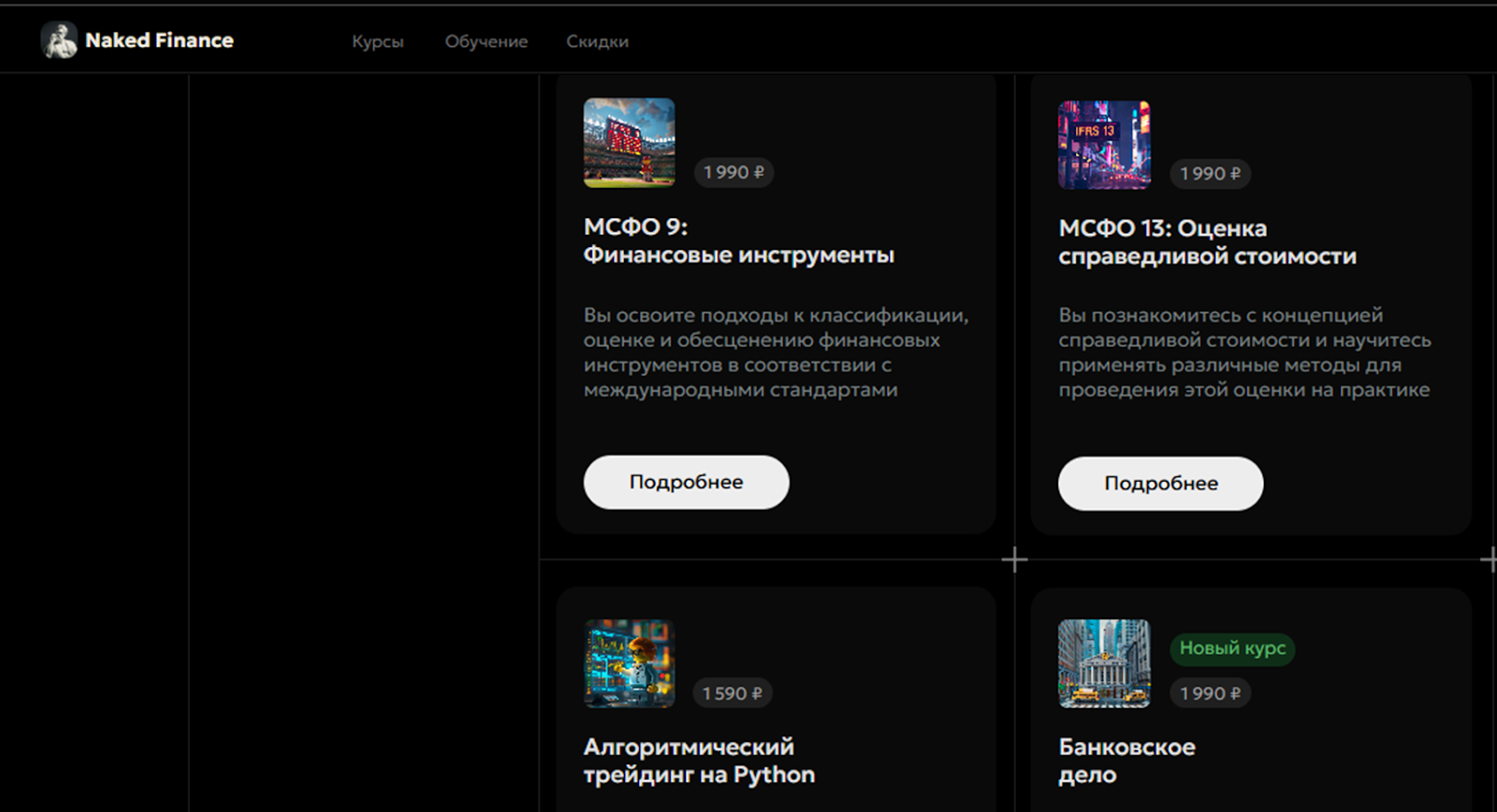Image resolution: width=1497 pixels, height=812 pixels.
Task: Click the МСФО 13 course description paragraph
Action: tap(1245, 353)
